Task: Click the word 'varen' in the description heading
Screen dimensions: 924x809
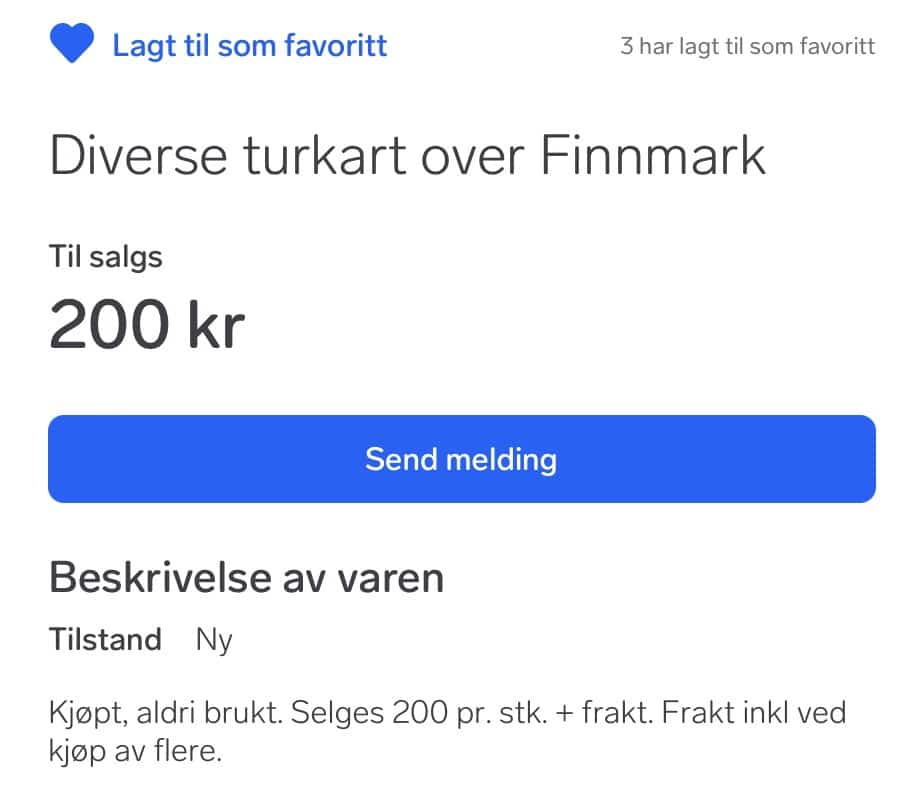Action: click(392, 578)
